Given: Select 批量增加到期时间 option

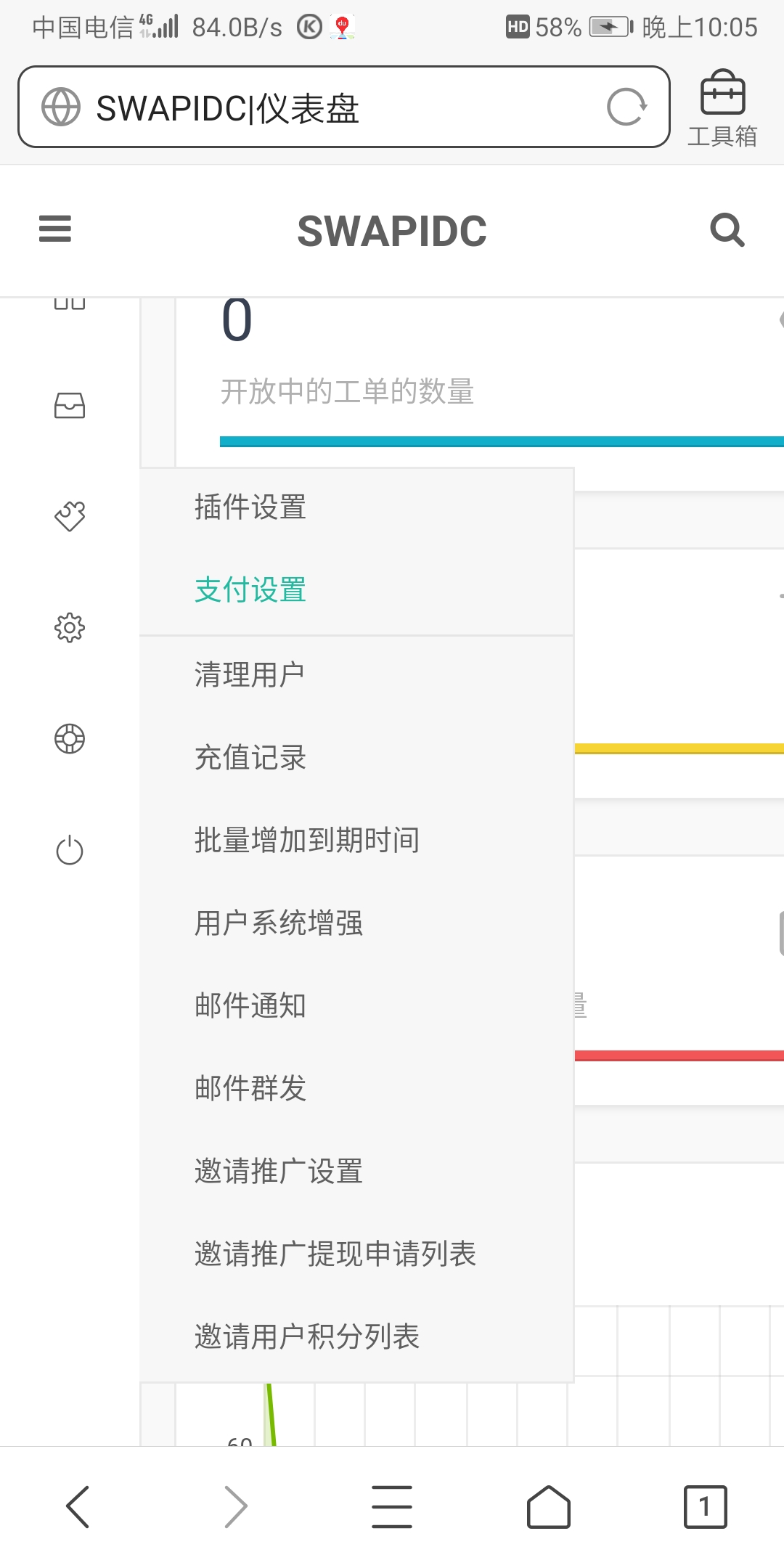Looking at the screenshot, I should [306, 840].
